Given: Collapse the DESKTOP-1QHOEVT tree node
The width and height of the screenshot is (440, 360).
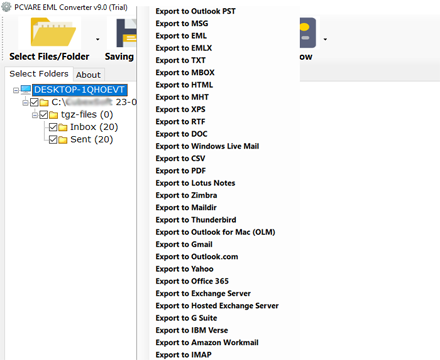Looking at the screenshot, I should tap(16, 90).
